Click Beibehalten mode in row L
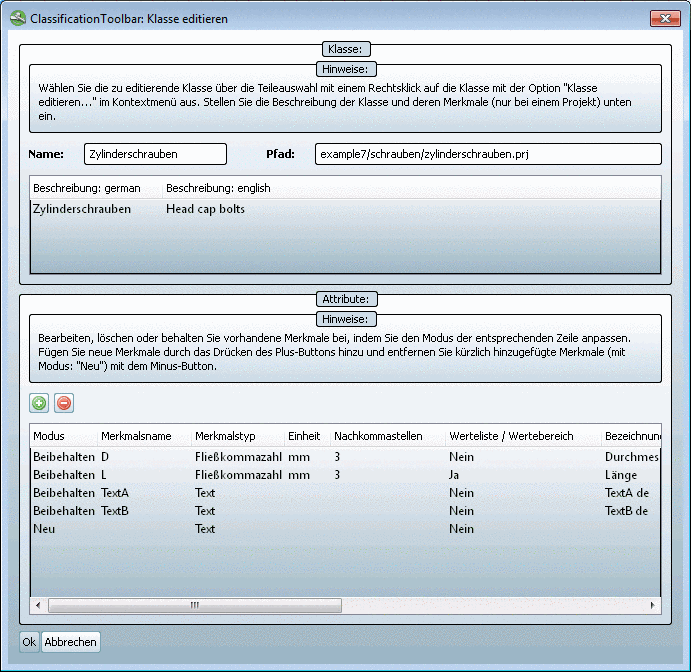The image size is (691, 672). point(64,475)
